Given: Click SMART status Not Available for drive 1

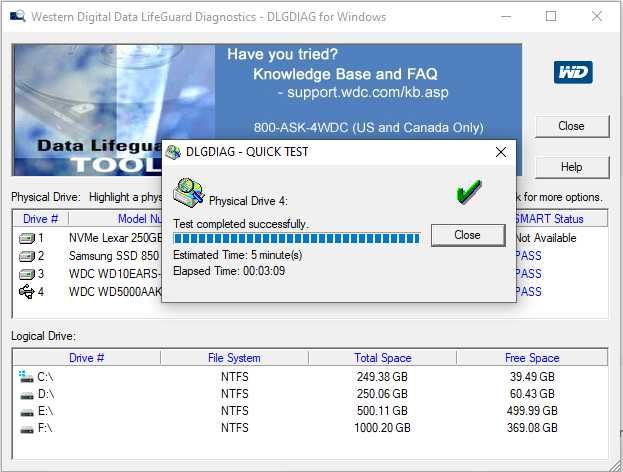Looking at the screenshot, I should click(x=546, y=238).
